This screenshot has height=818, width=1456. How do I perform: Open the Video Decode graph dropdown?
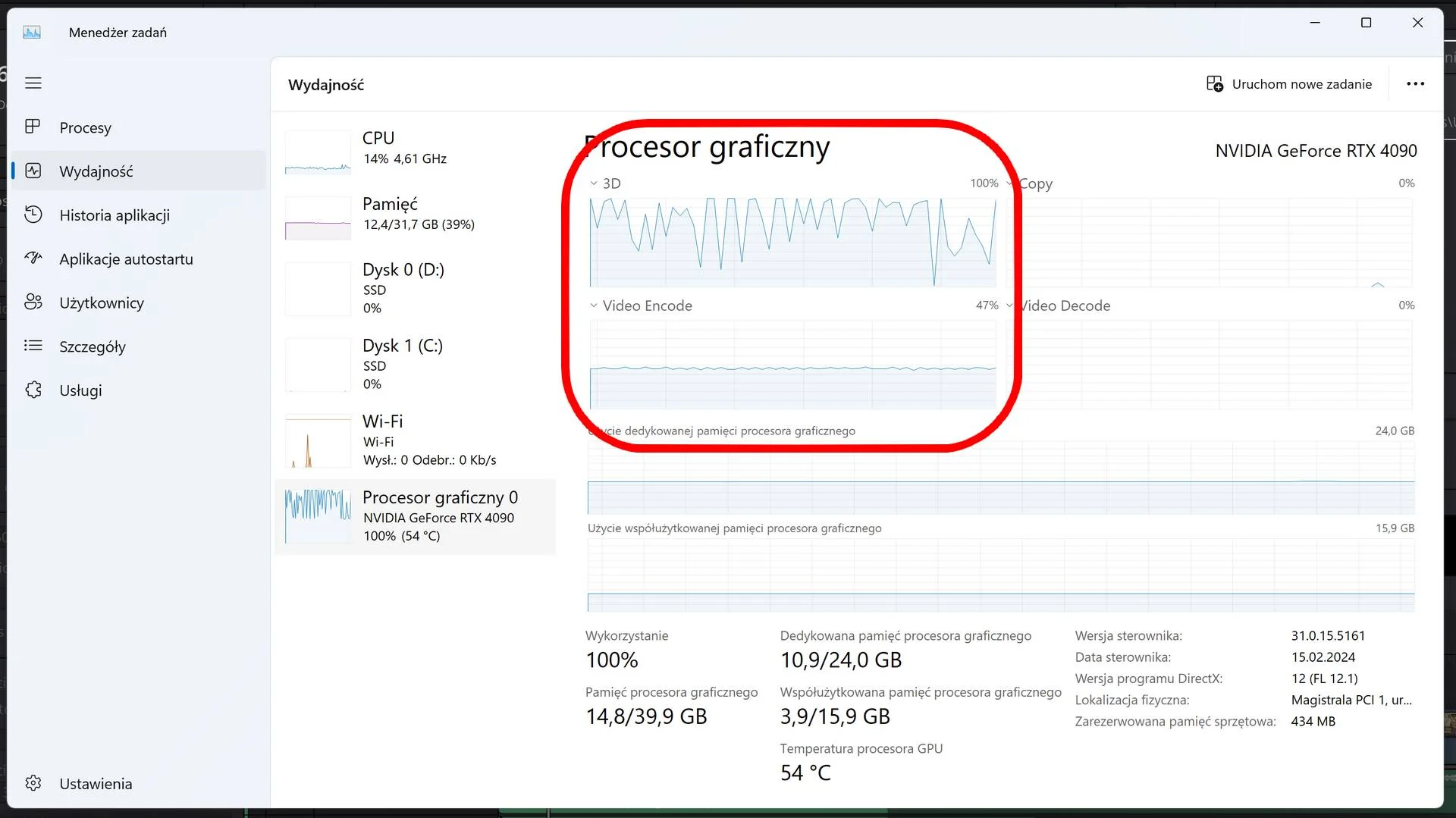pyautogui.click(x=1010, y=306)
